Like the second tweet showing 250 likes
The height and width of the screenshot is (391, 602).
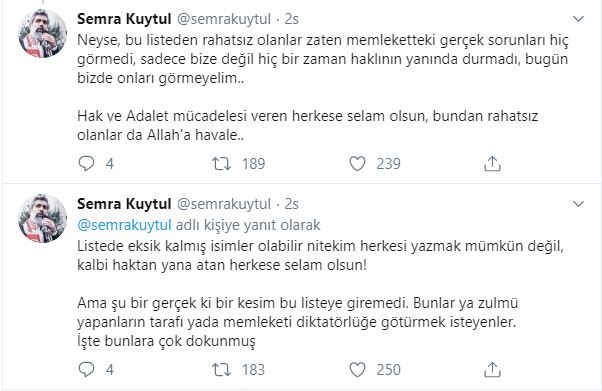pyautogui.click(x=357, y=369)
